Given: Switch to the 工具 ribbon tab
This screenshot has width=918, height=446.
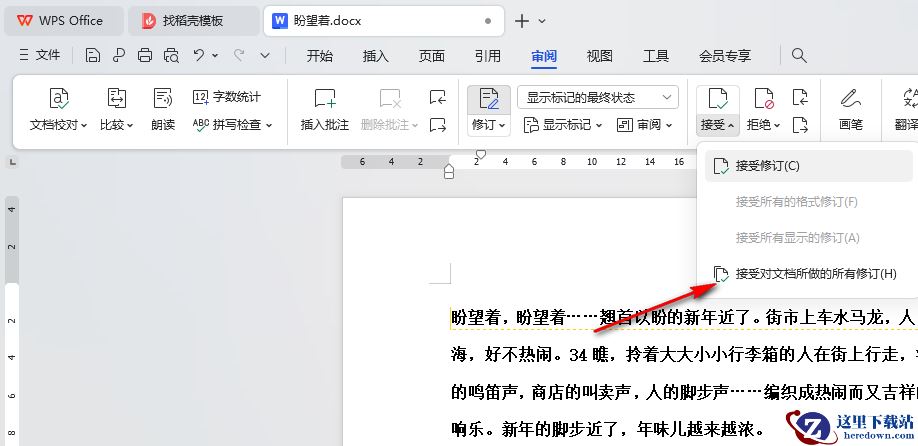Looking at the screenshot, I should (656, 56).
